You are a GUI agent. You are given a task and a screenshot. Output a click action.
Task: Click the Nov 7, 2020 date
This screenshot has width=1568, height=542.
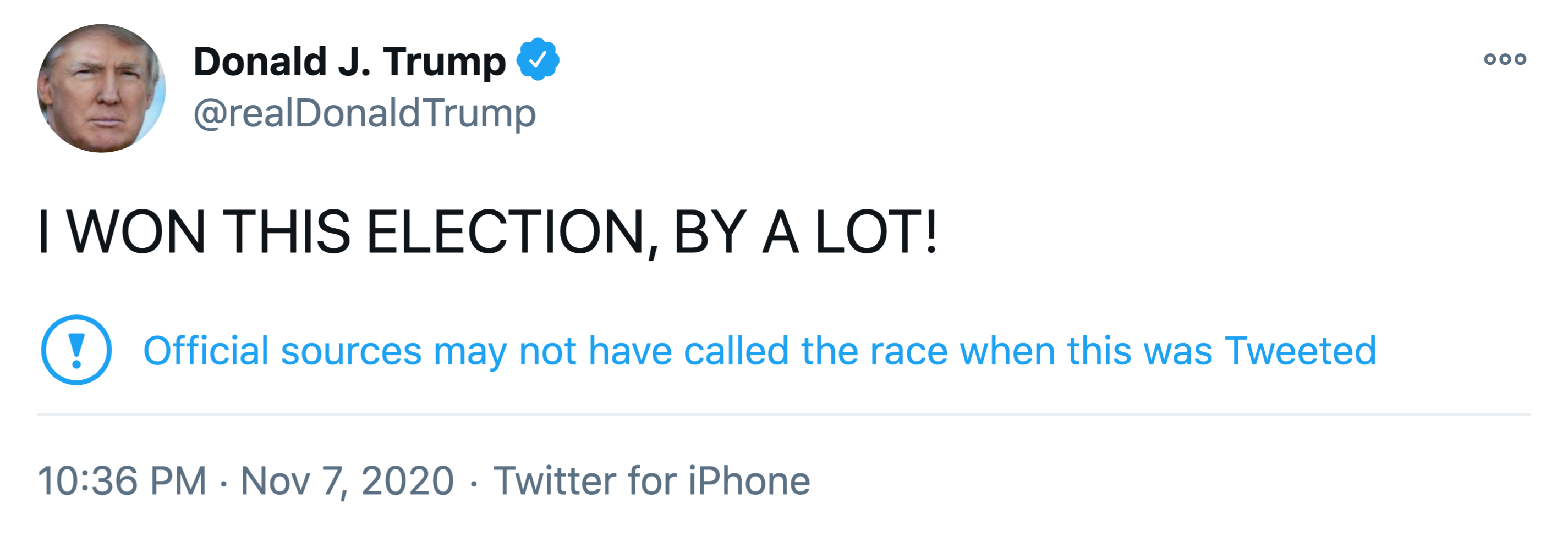coord(347,480)
